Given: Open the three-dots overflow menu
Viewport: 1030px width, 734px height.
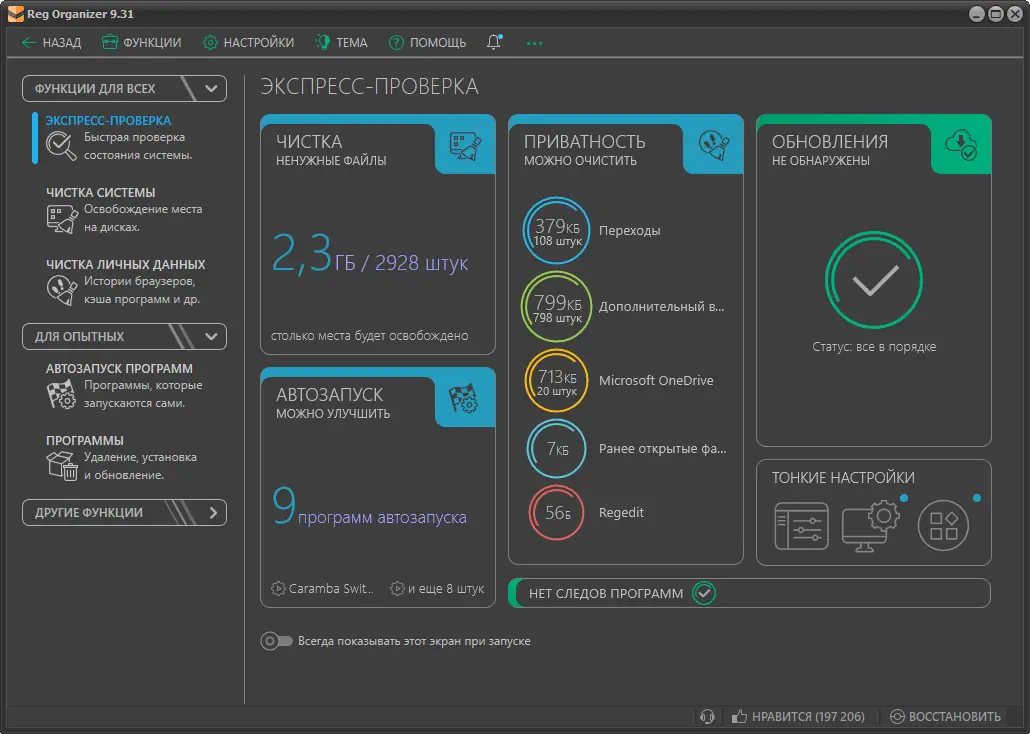Looking at the screenshot, I should [534, 43].
